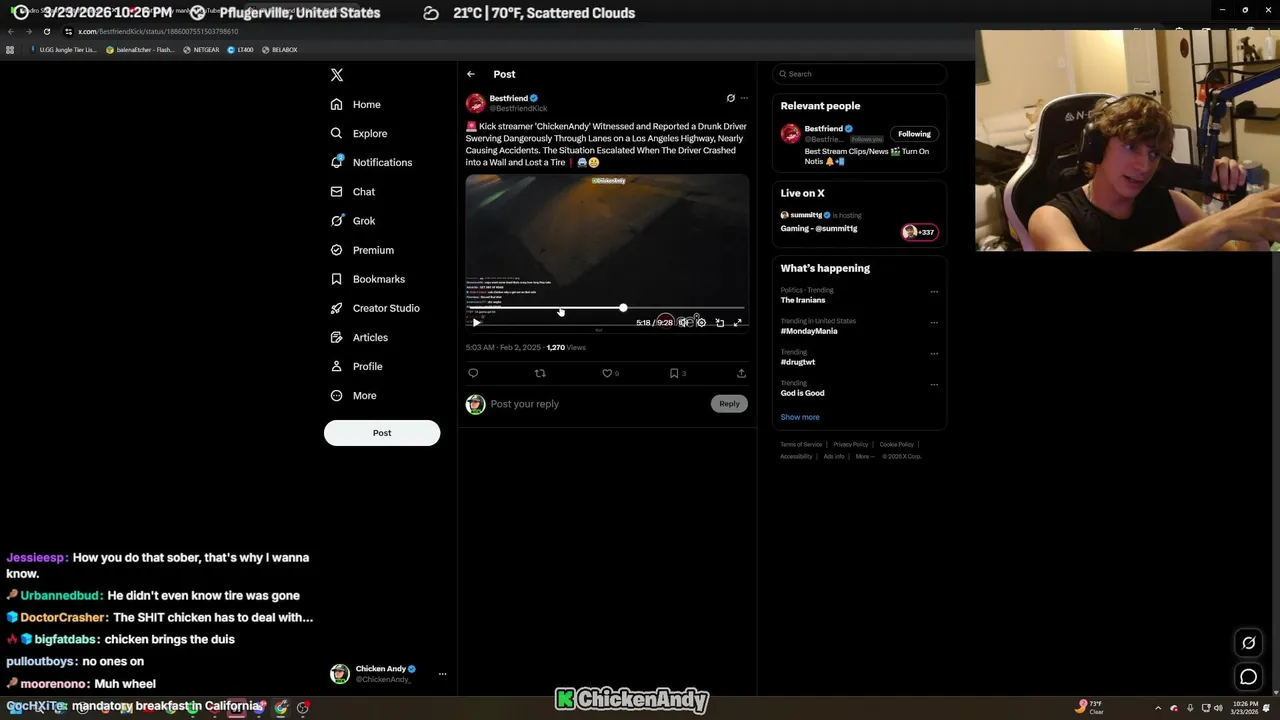
Task: Reload the page in the browser
Action: tap(46, 31)
